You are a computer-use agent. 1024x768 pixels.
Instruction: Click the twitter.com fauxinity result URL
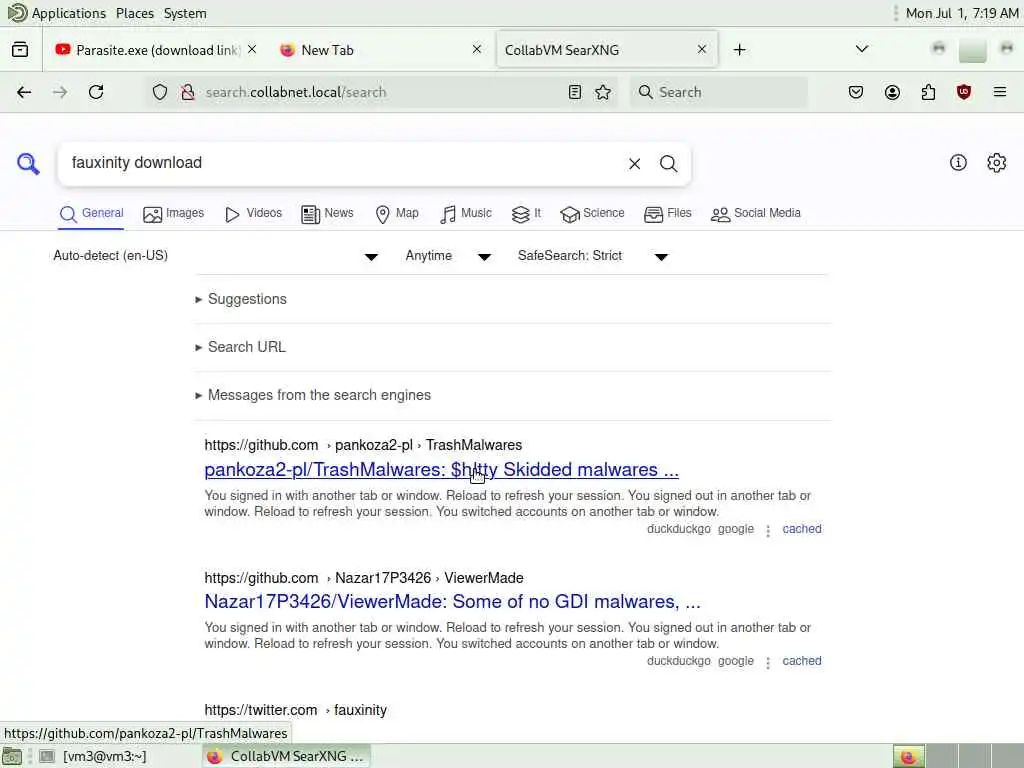coord(295,710)
